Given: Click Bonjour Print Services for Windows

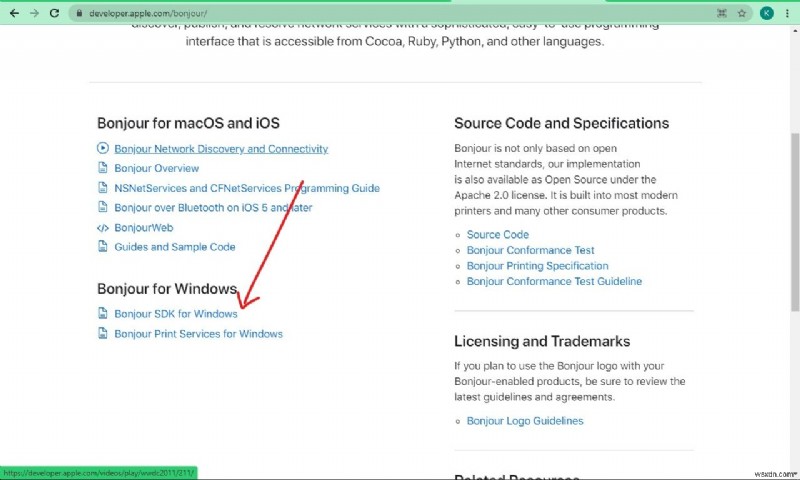Looking at the screenshot, I should tap(198, 334).
